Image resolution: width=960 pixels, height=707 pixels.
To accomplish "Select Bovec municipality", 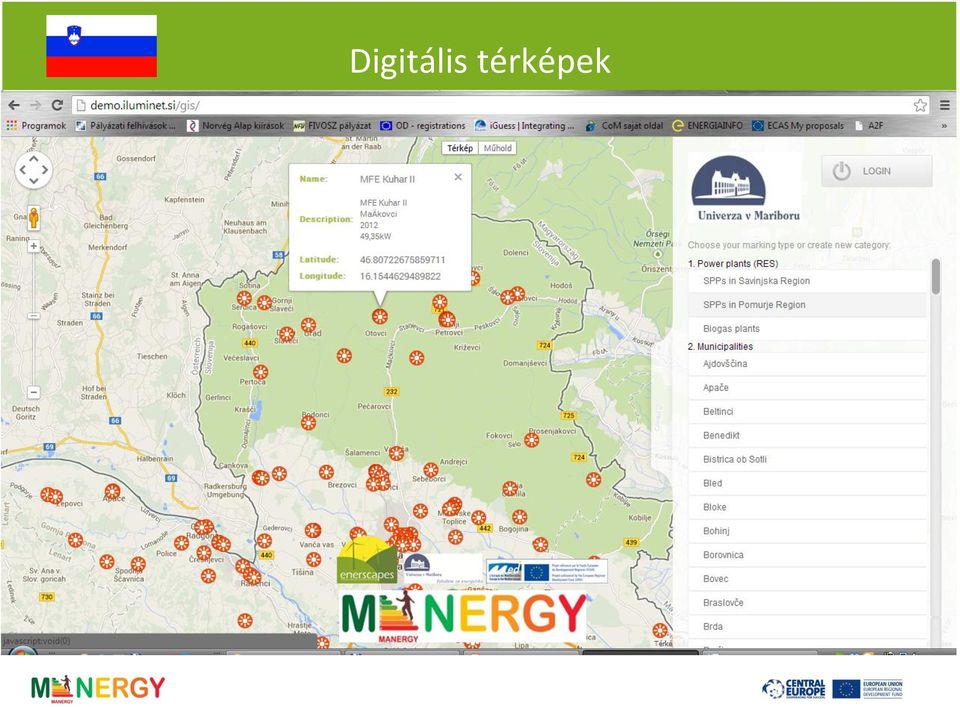I will point(807,578).
